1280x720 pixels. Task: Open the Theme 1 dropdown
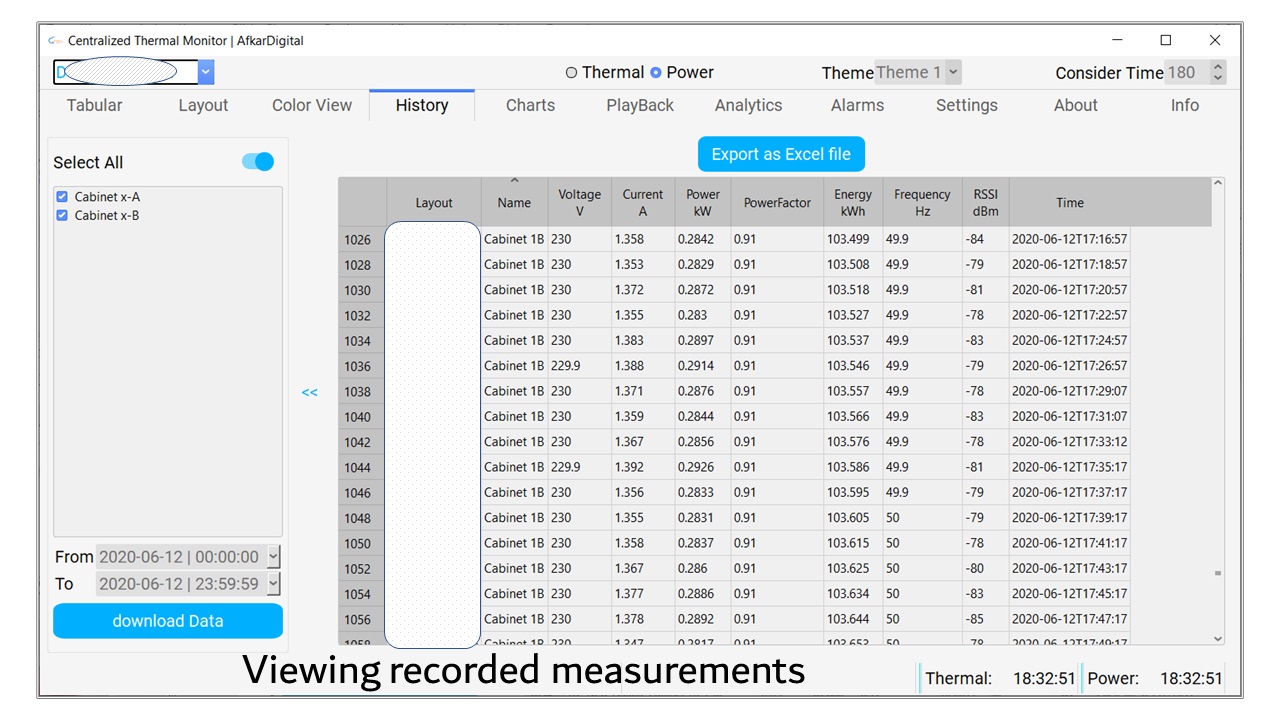(x=953, y=72)
